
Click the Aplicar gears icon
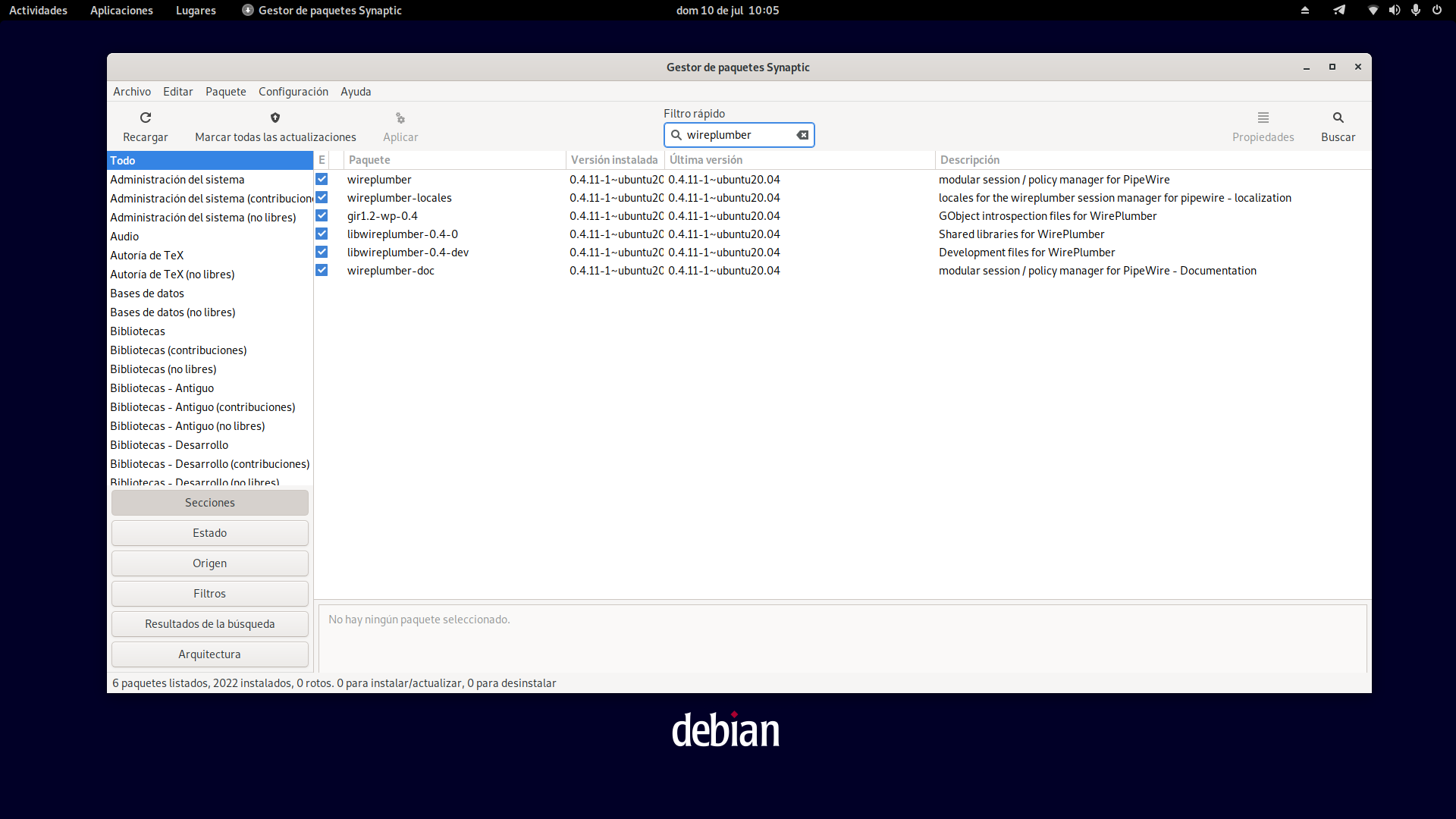pyautogui.click(x=400, y=118)
